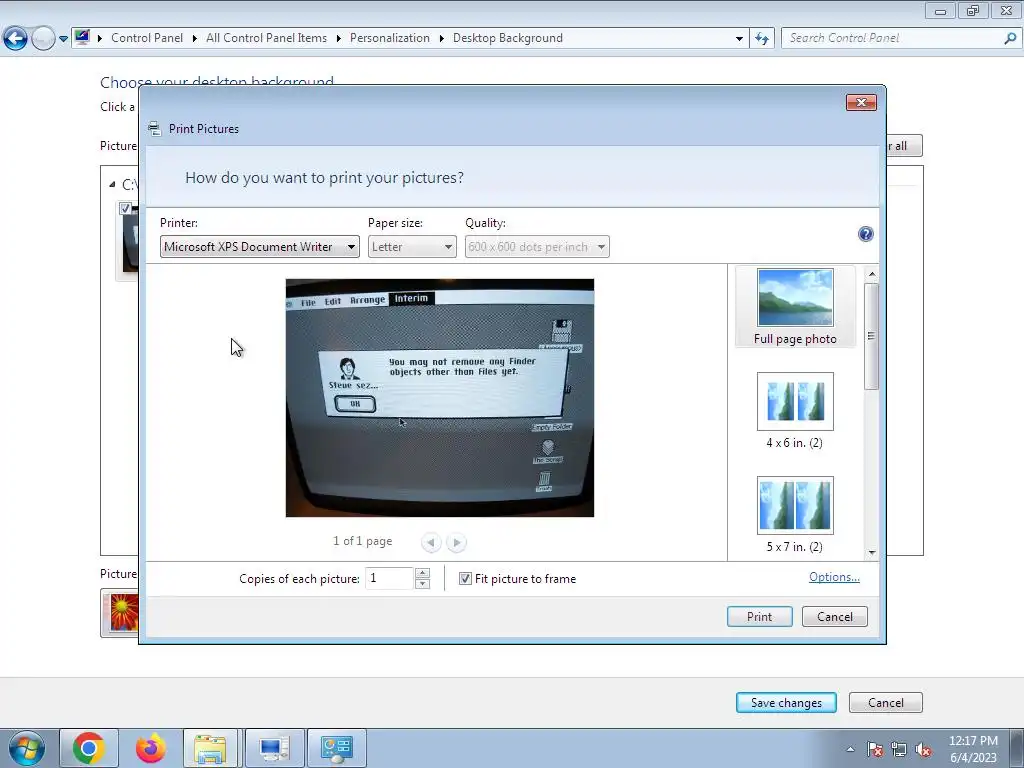Collapse the C:\ folder group triangle
1024x768 pixels.
[112, 185]
